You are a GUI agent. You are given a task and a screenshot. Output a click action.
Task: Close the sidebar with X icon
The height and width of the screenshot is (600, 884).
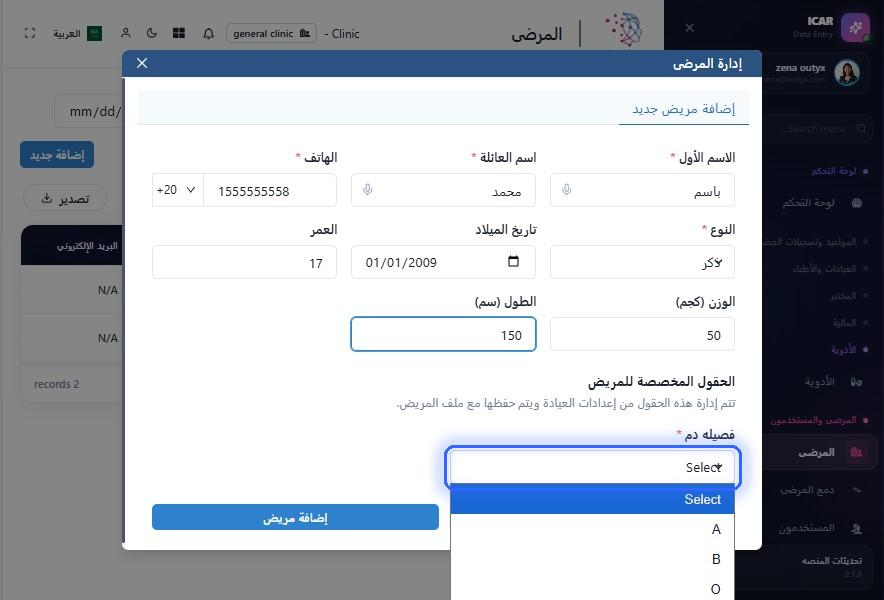click(x=689, y=28)
